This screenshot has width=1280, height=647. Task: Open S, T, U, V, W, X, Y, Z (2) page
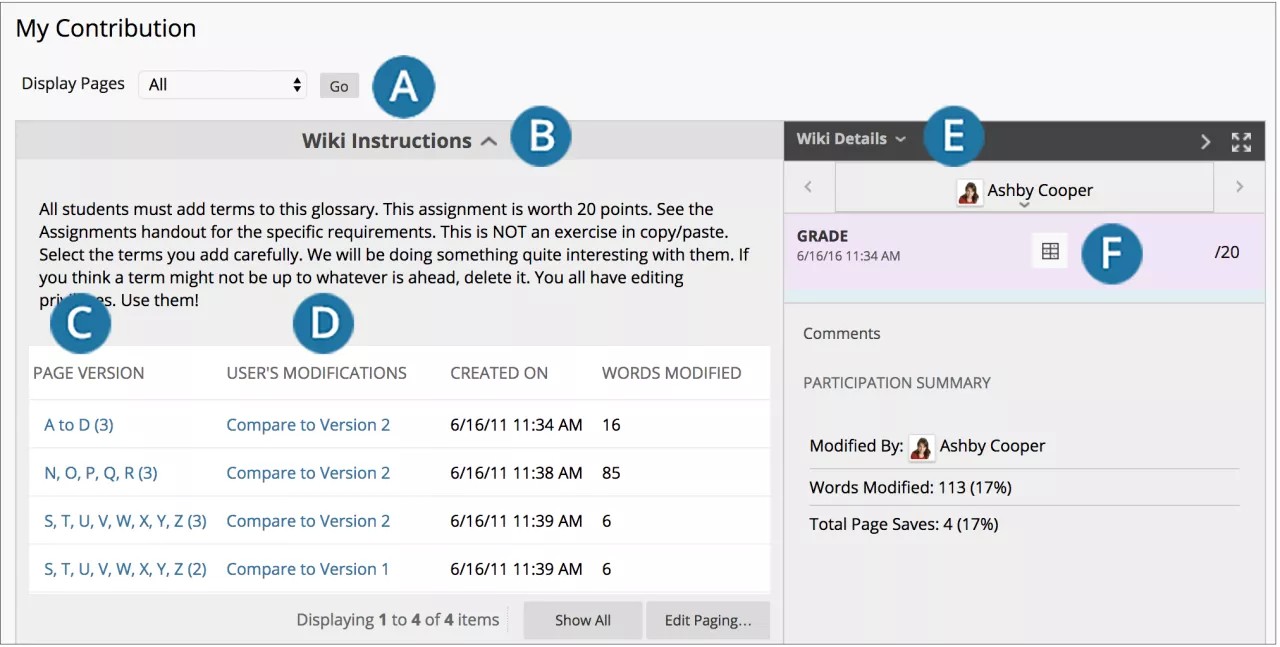(125, 569)
